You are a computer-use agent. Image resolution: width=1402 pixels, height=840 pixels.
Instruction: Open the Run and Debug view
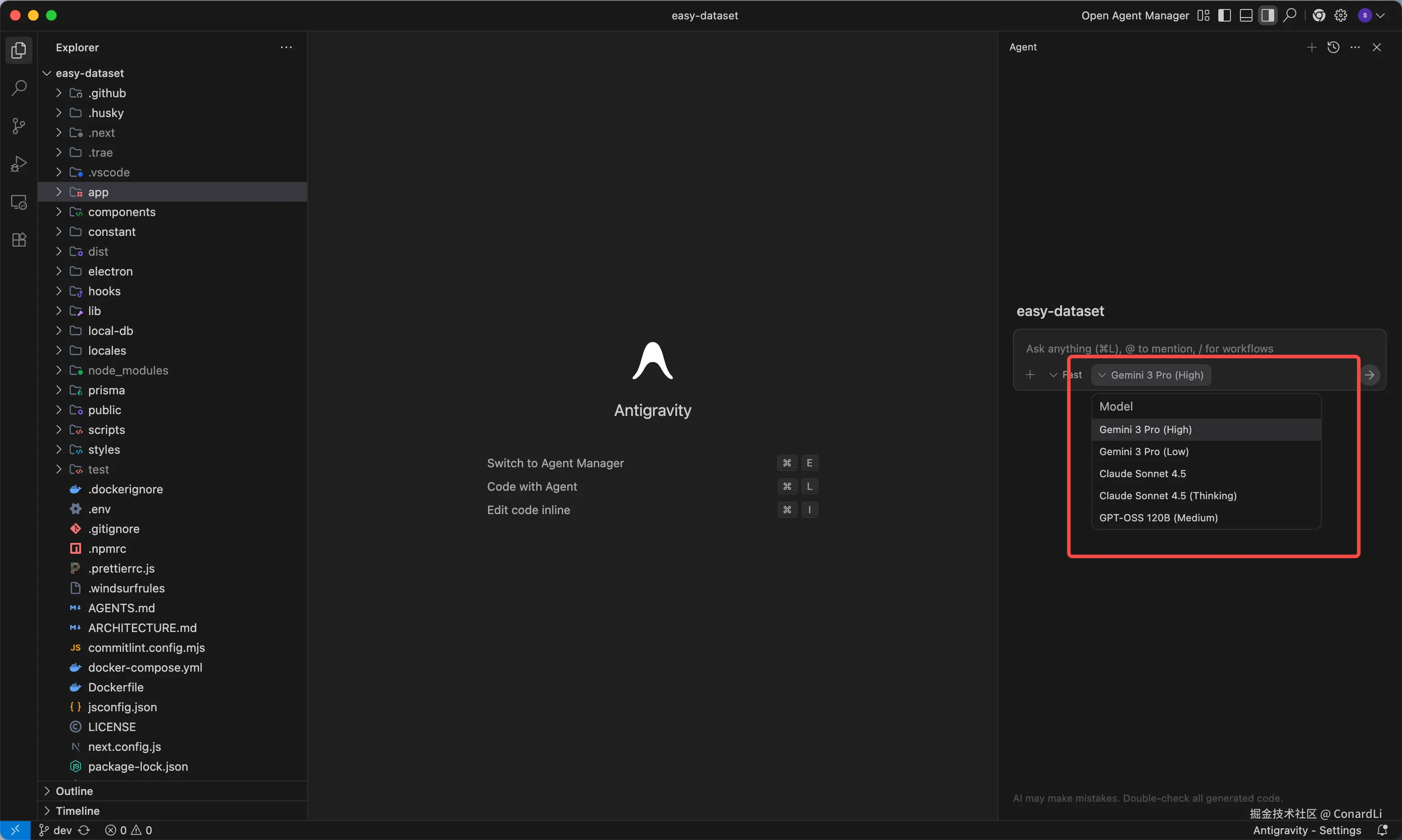[18, 164]
